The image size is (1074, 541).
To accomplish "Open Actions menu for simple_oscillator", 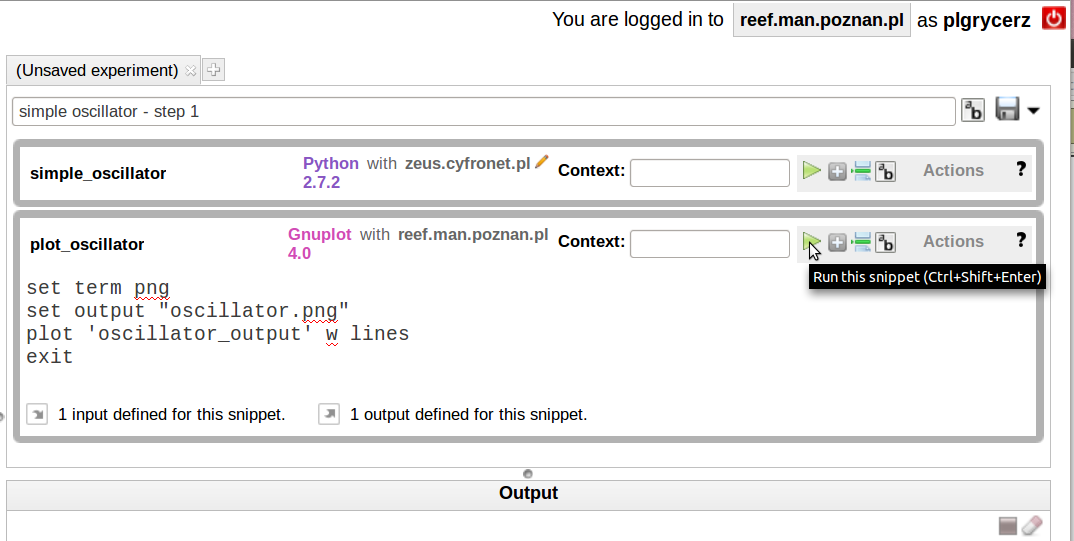I will [953, 171].
